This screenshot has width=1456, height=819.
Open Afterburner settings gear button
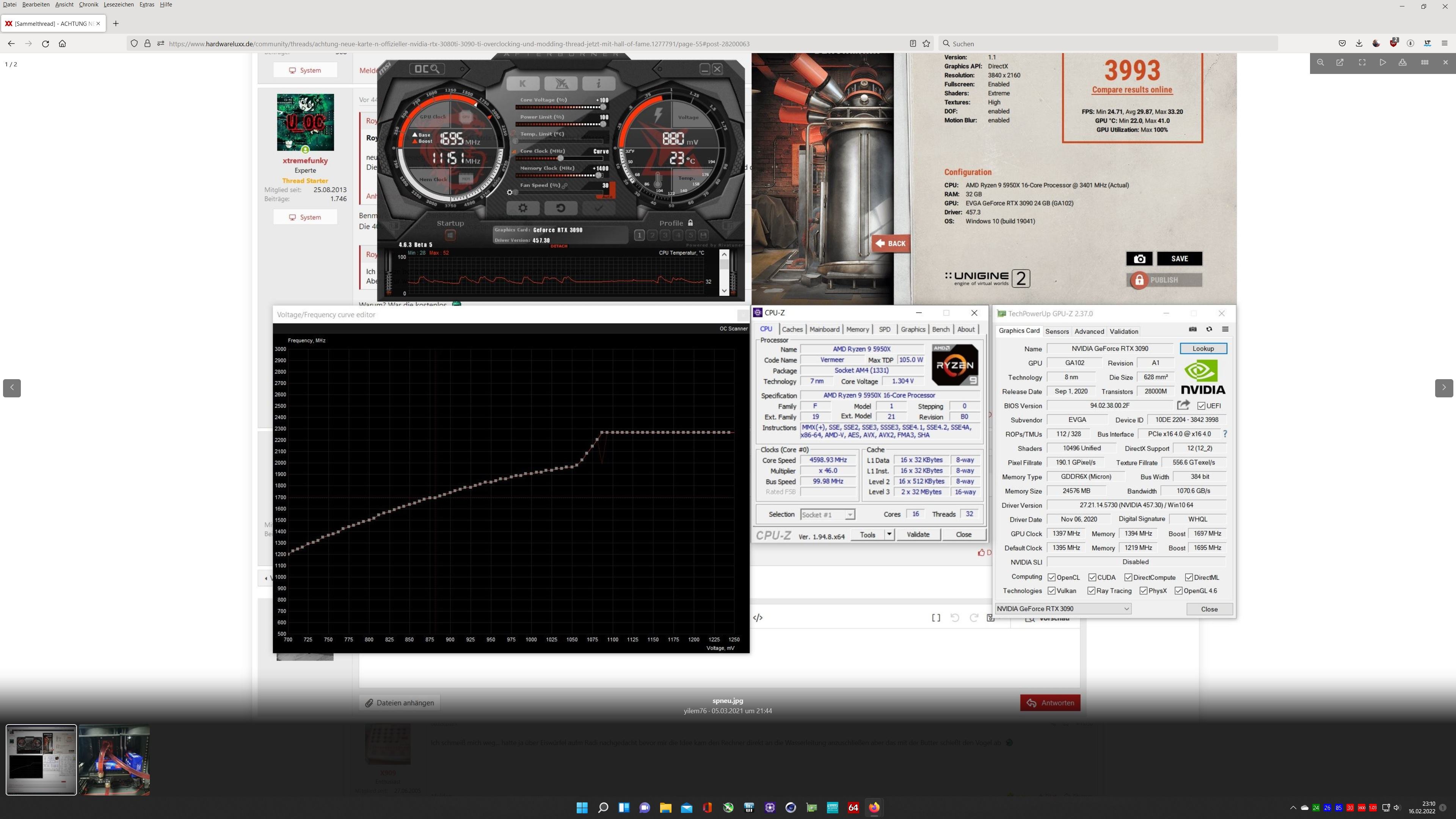pyautogui.click(x=523, y=208)
